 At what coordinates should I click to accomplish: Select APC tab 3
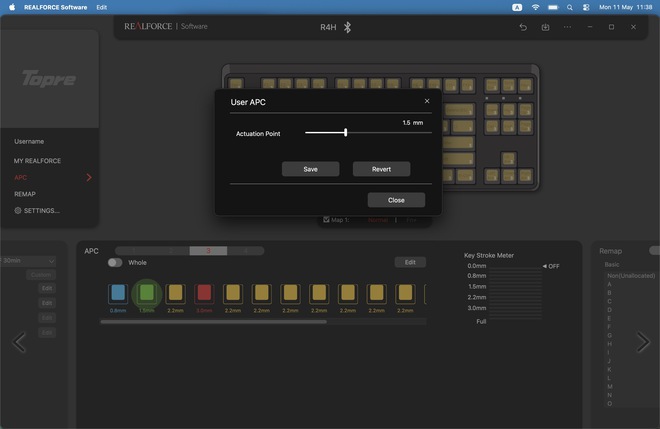tap(208, 251)
